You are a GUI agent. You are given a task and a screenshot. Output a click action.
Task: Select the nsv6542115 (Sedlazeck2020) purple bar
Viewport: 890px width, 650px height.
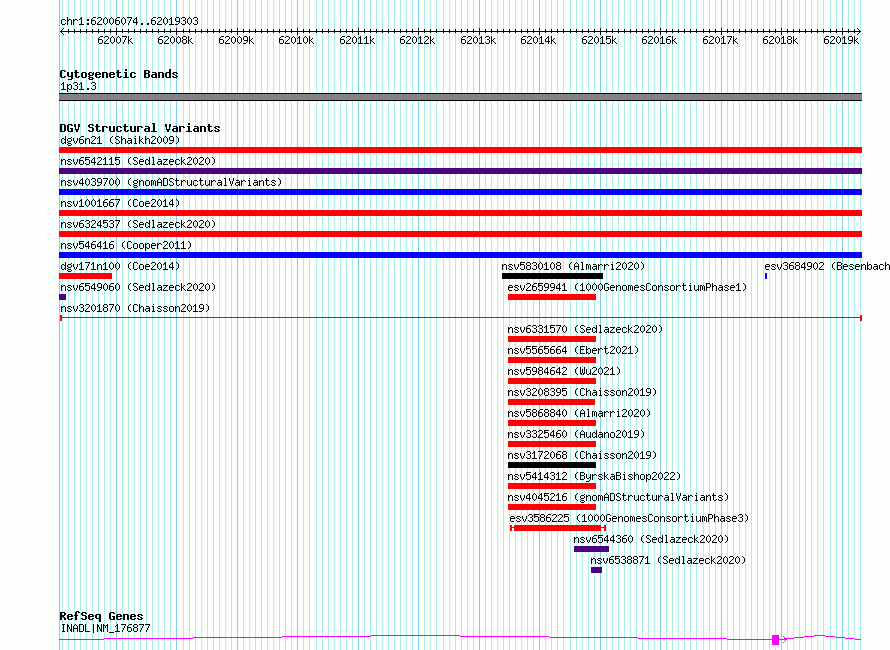click(460, 171)
